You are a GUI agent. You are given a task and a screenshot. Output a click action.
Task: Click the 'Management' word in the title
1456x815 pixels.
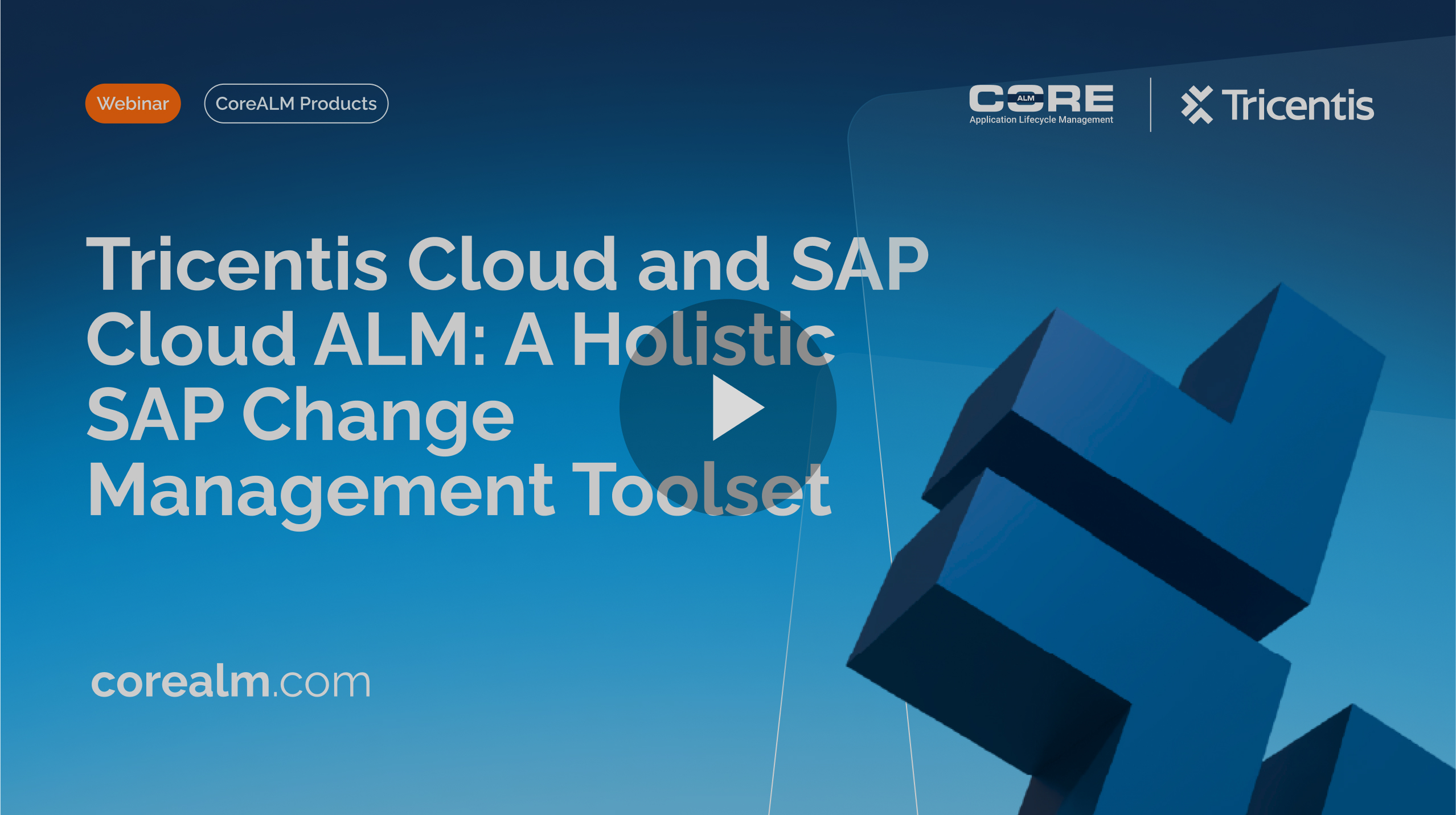pyautogui.click(x=320, y=489)
